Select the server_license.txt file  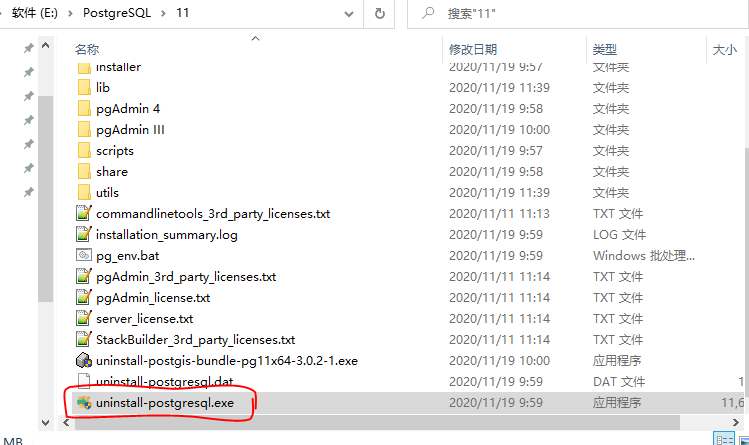click(144, 318)
